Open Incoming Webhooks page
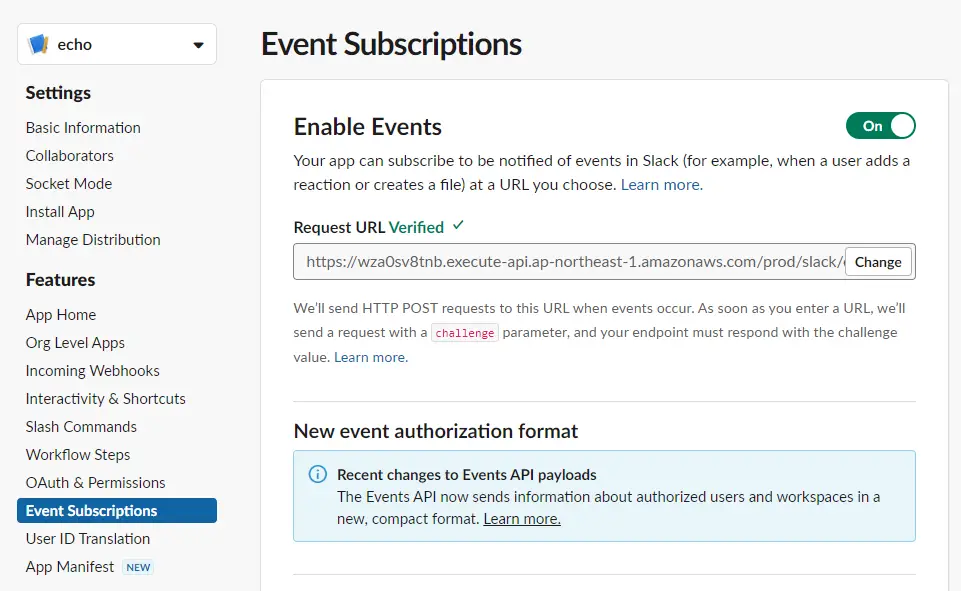Image resolution: width=961 pixels, height=591 pixels. tap(93, 371)
